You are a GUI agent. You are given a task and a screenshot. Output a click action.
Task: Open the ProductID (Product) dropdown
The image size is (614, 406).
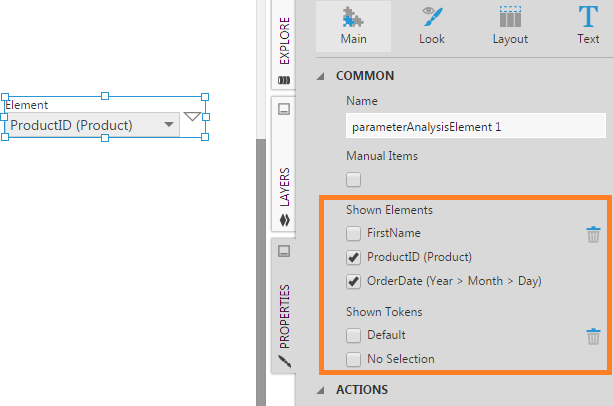pos(169,125)
